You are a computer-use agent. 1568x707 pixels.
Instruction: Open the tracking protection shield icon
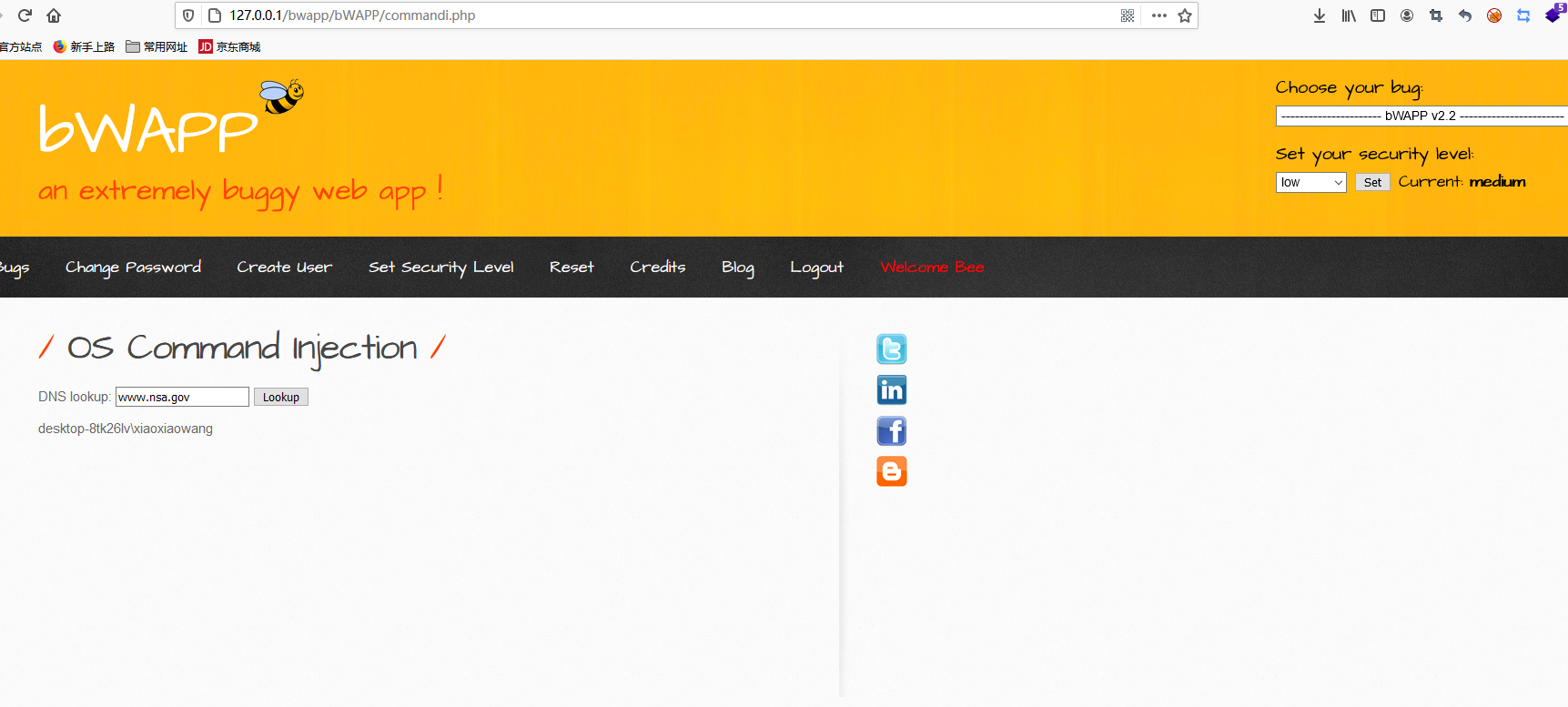(x=188, y=15)
